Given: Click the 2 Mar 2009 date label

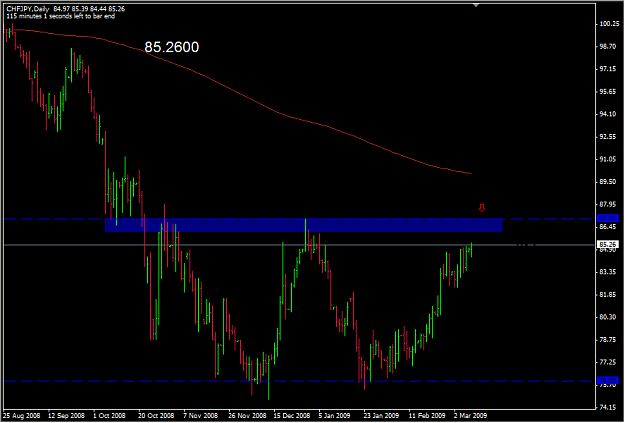Looking at the screenshot, I should pos(470,416).
